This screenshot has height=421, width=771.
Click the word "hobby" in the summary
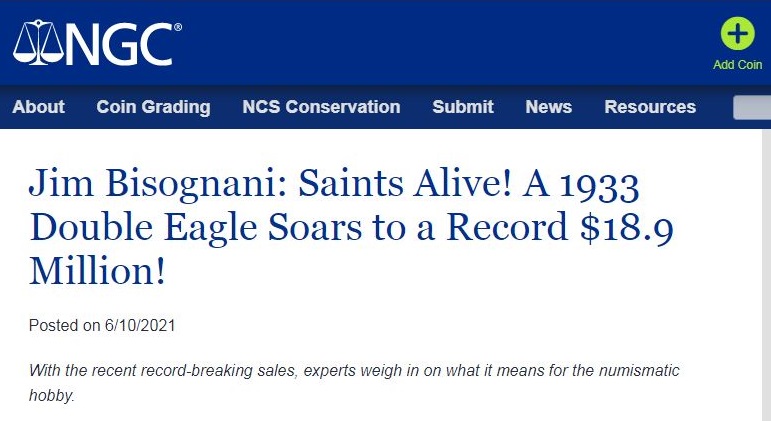coord(47,395)
